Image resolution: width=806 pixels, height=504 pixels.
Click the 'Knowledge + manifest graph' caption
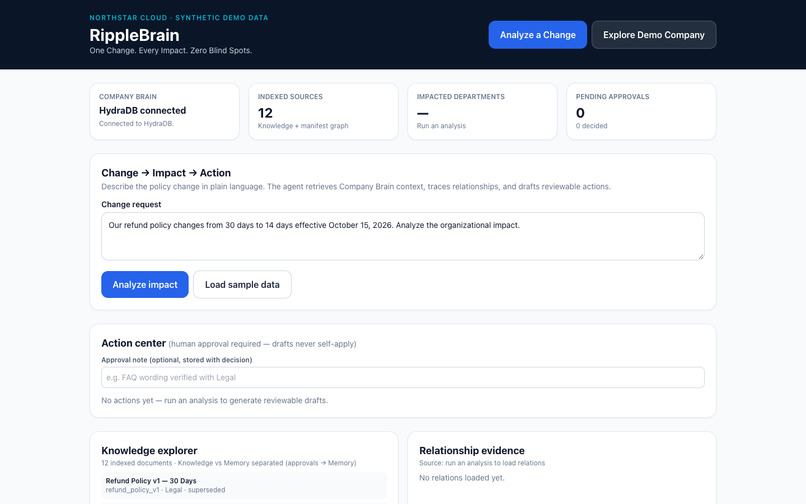coord(303,125)
